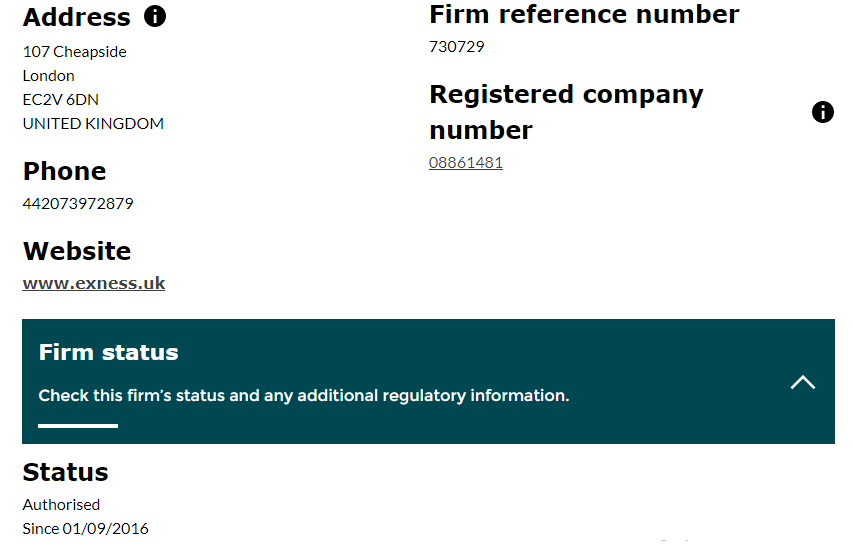Click the Address heading text
Image resolution: width=853 pixels, height=545 pixels.
click(x=77, y=17)
